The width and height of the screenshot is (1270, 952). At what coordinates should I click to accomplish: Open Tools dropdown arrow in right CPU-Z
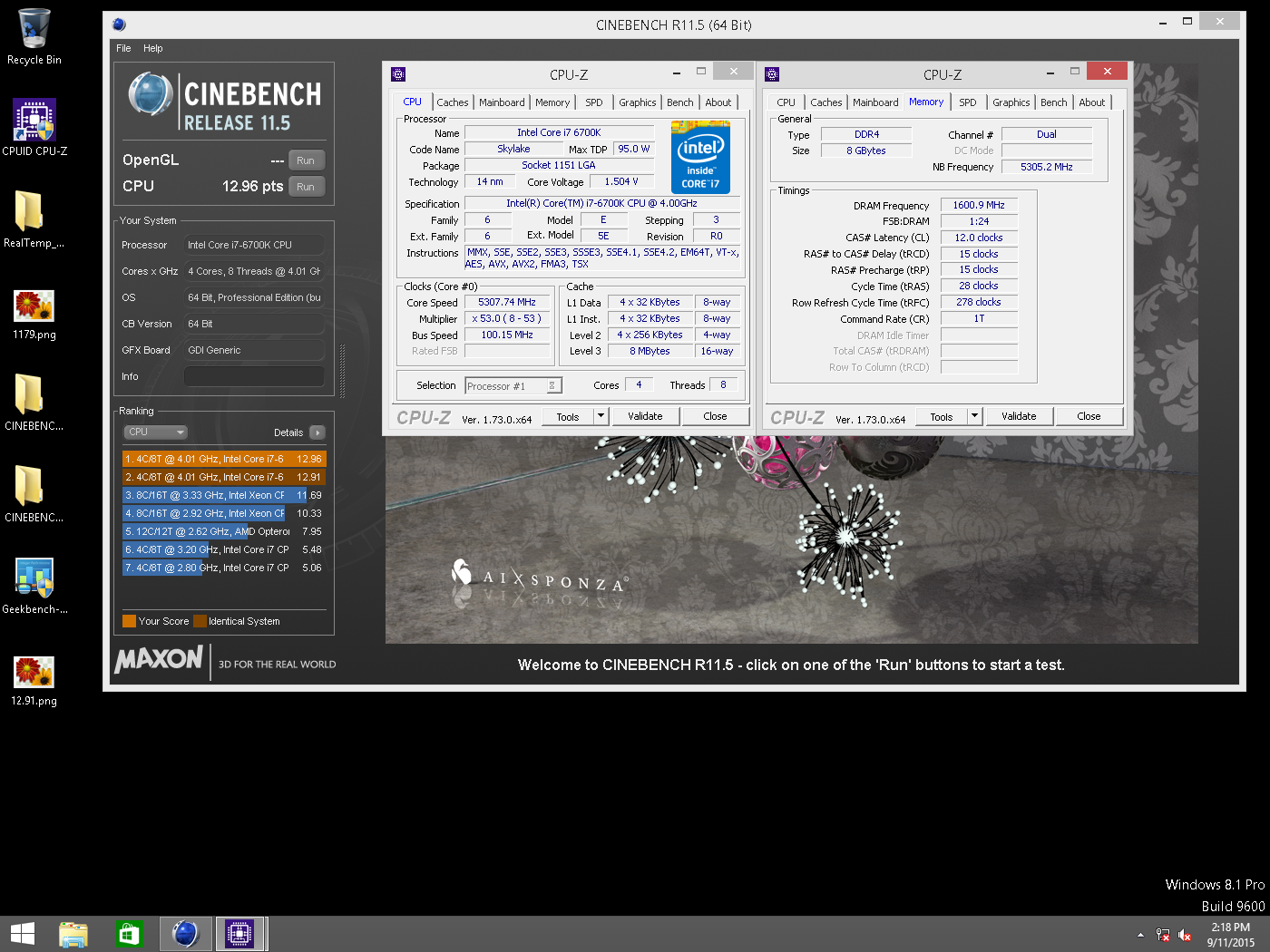pyautogui.click(x=974, y=416)
